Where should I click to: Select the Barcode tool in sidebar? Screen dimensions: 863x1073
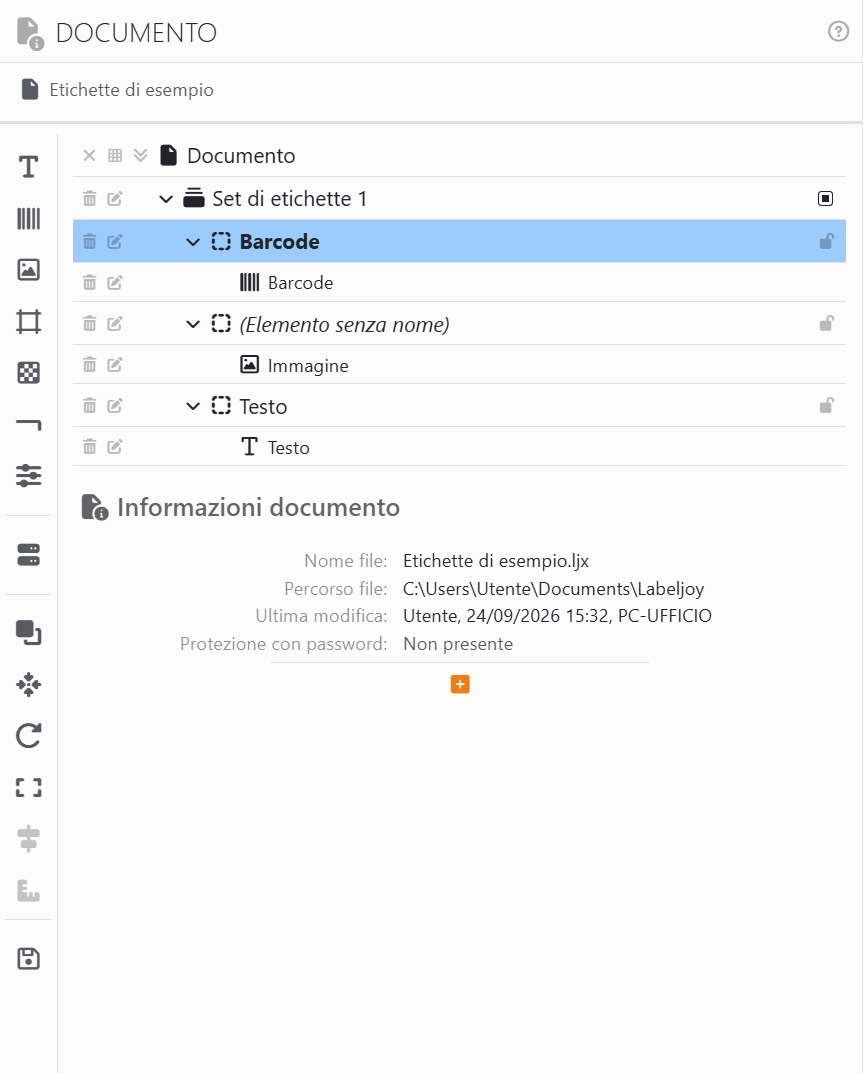pyautogui.click(x=28, y=218)
